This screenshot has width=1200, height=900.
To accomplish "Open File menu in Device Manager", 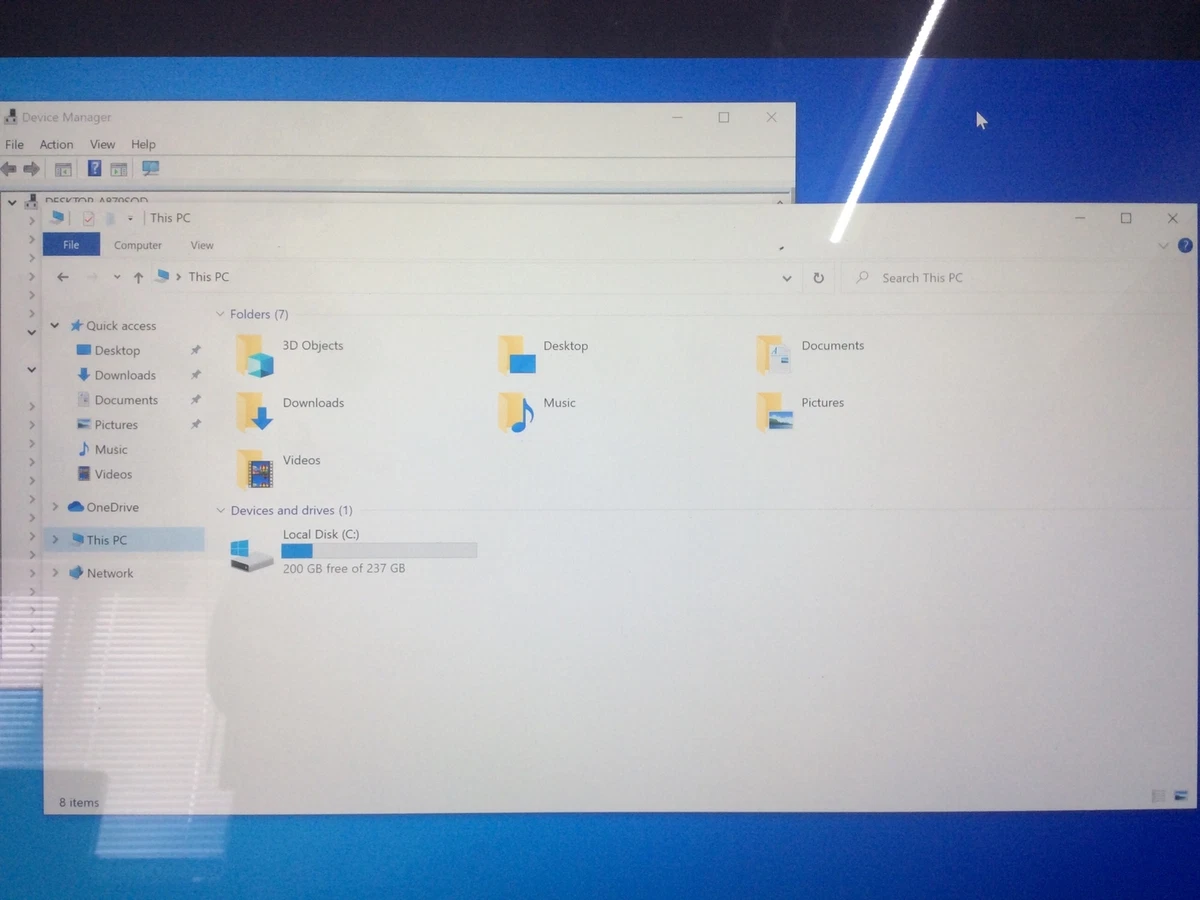I will (14, 145).
